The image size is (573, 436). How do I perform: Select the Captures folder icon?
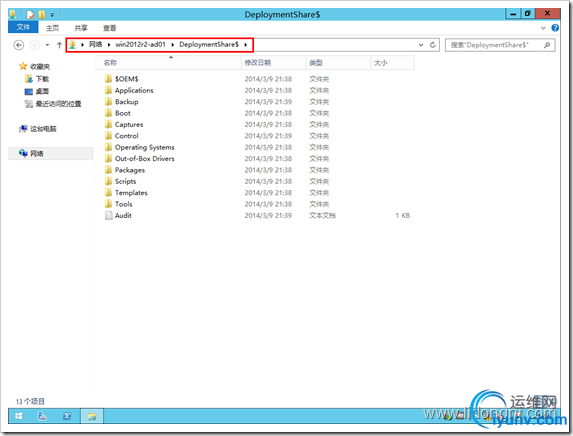(108, 124)
